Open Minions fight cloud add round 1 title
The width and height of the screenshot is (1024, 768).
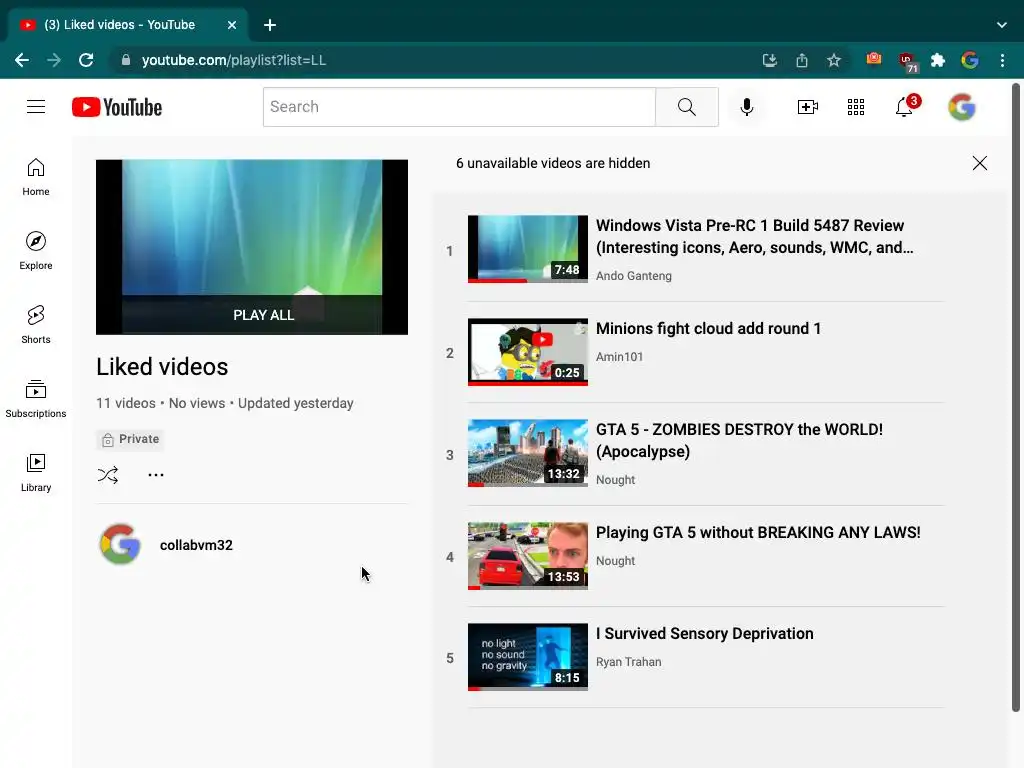point(708,328)
